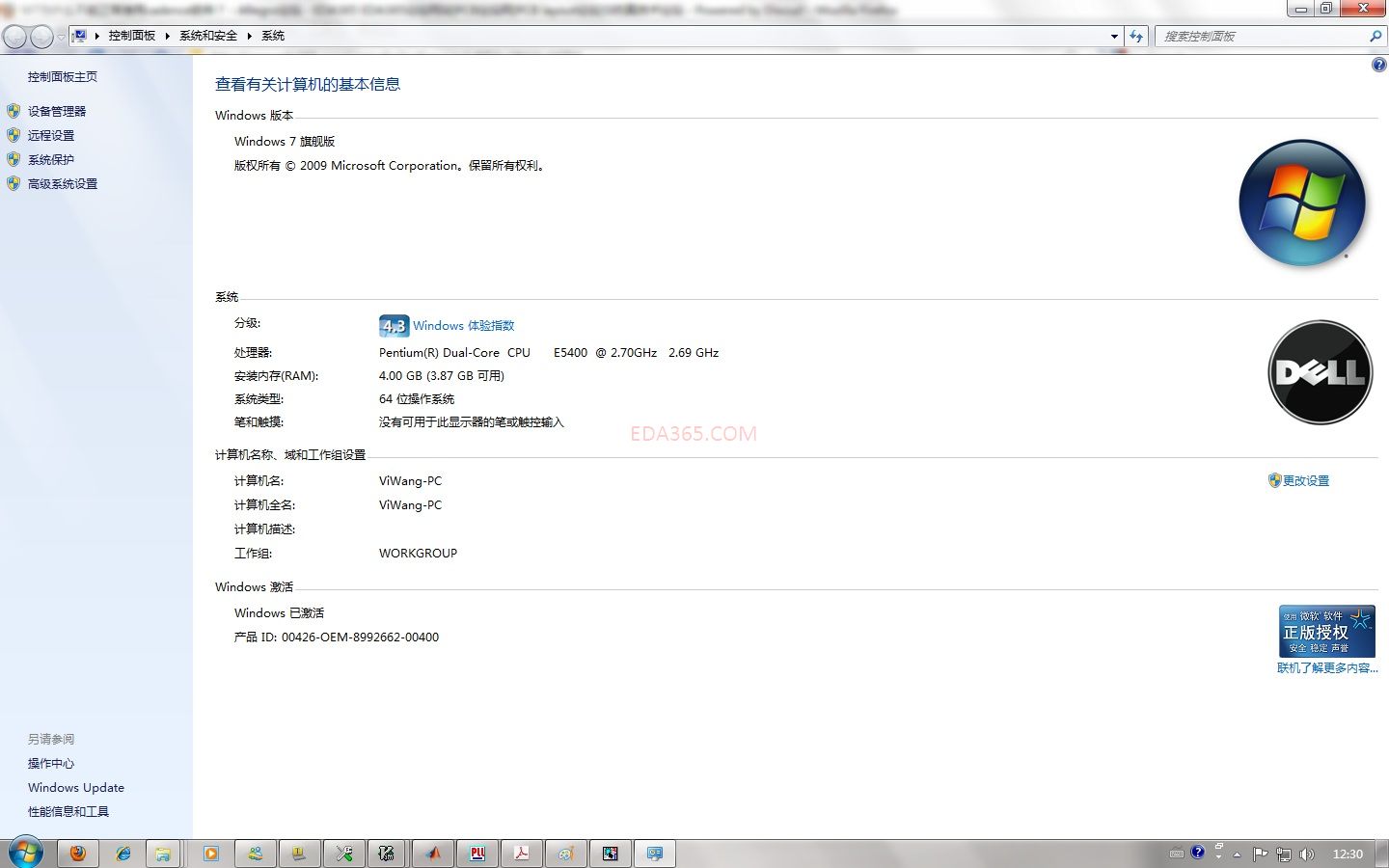Expand the arrow after 控制面板 breadcrumb
The height and width of the screenshot is (868, 1389).
coord(168,36)
